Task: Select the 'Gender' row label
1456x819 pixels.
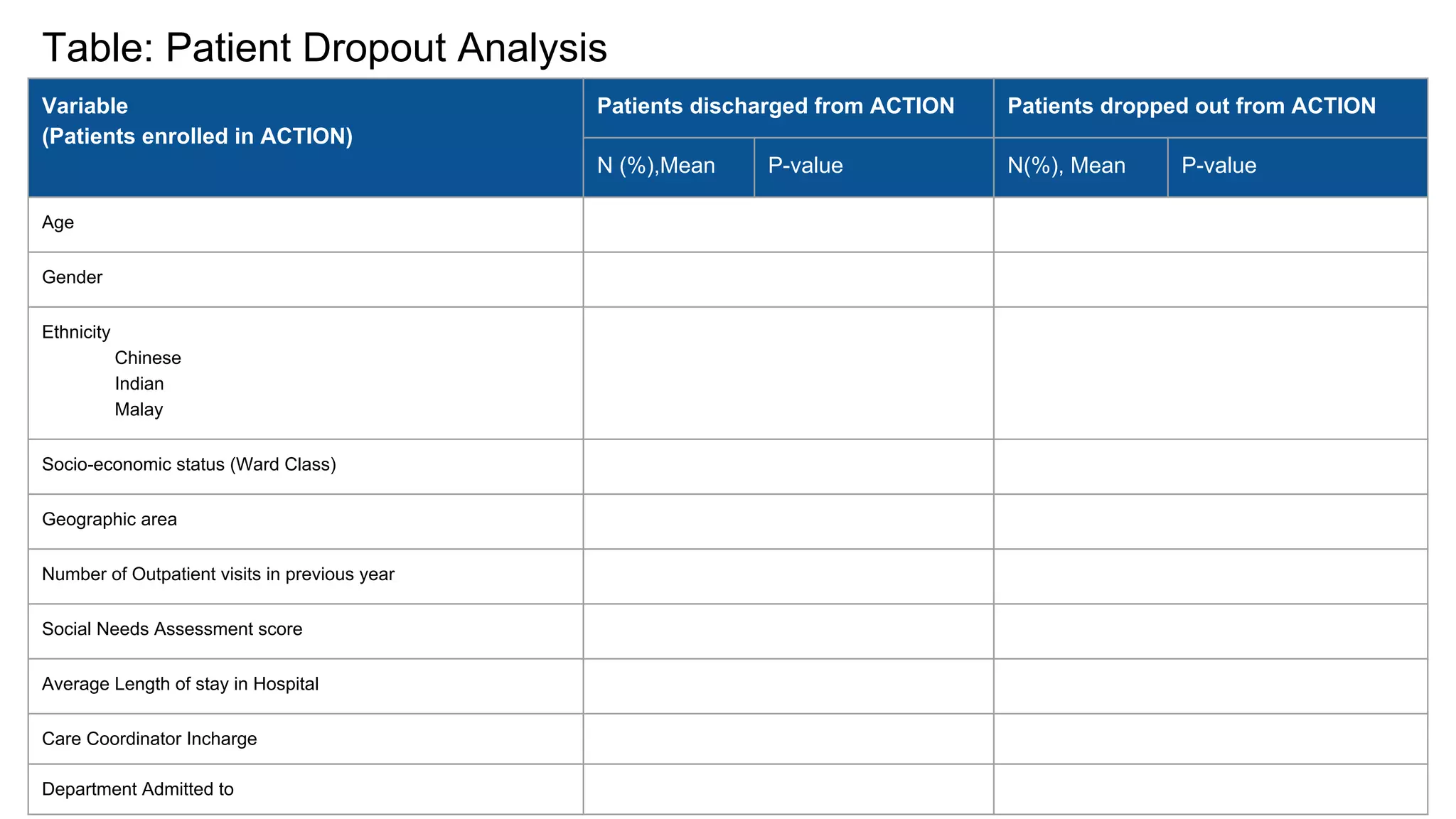Action: tap(73, 277)
